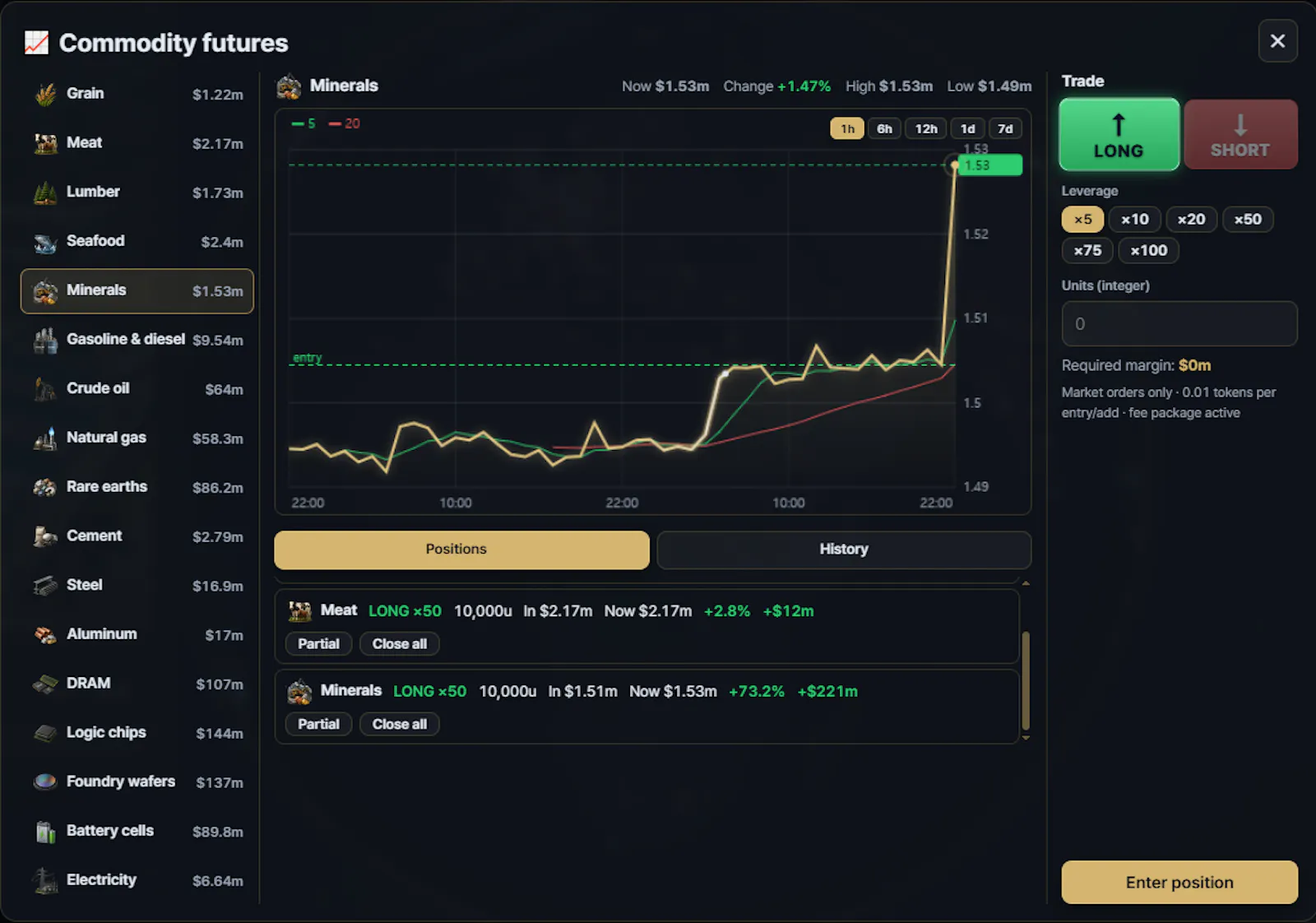
Task: Set leverage to x5
Action: coord(1082,220)
